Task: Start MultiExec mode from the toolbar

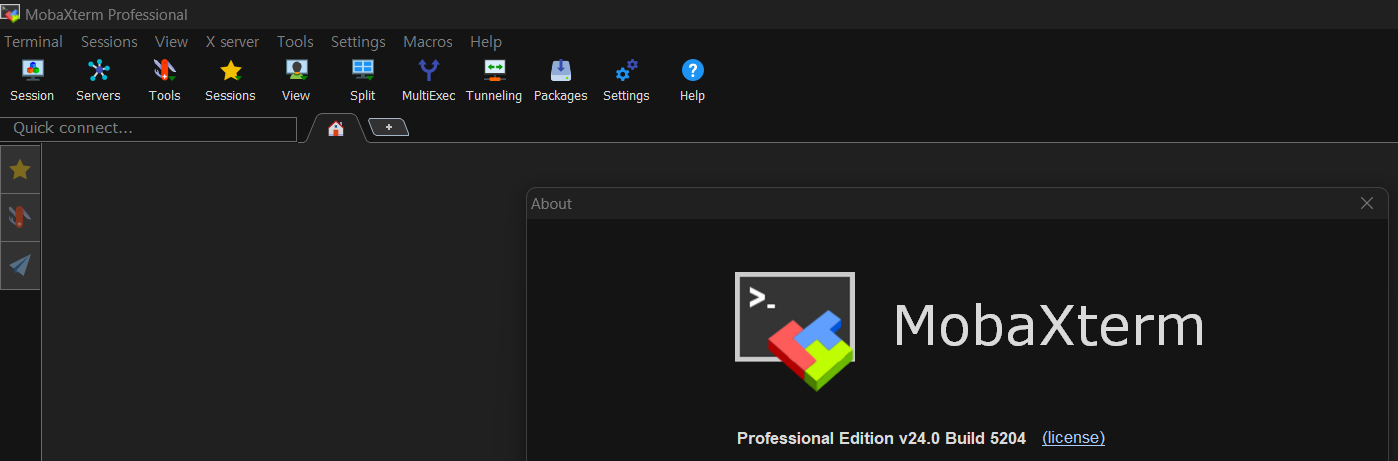Action: tap(428, 80)
